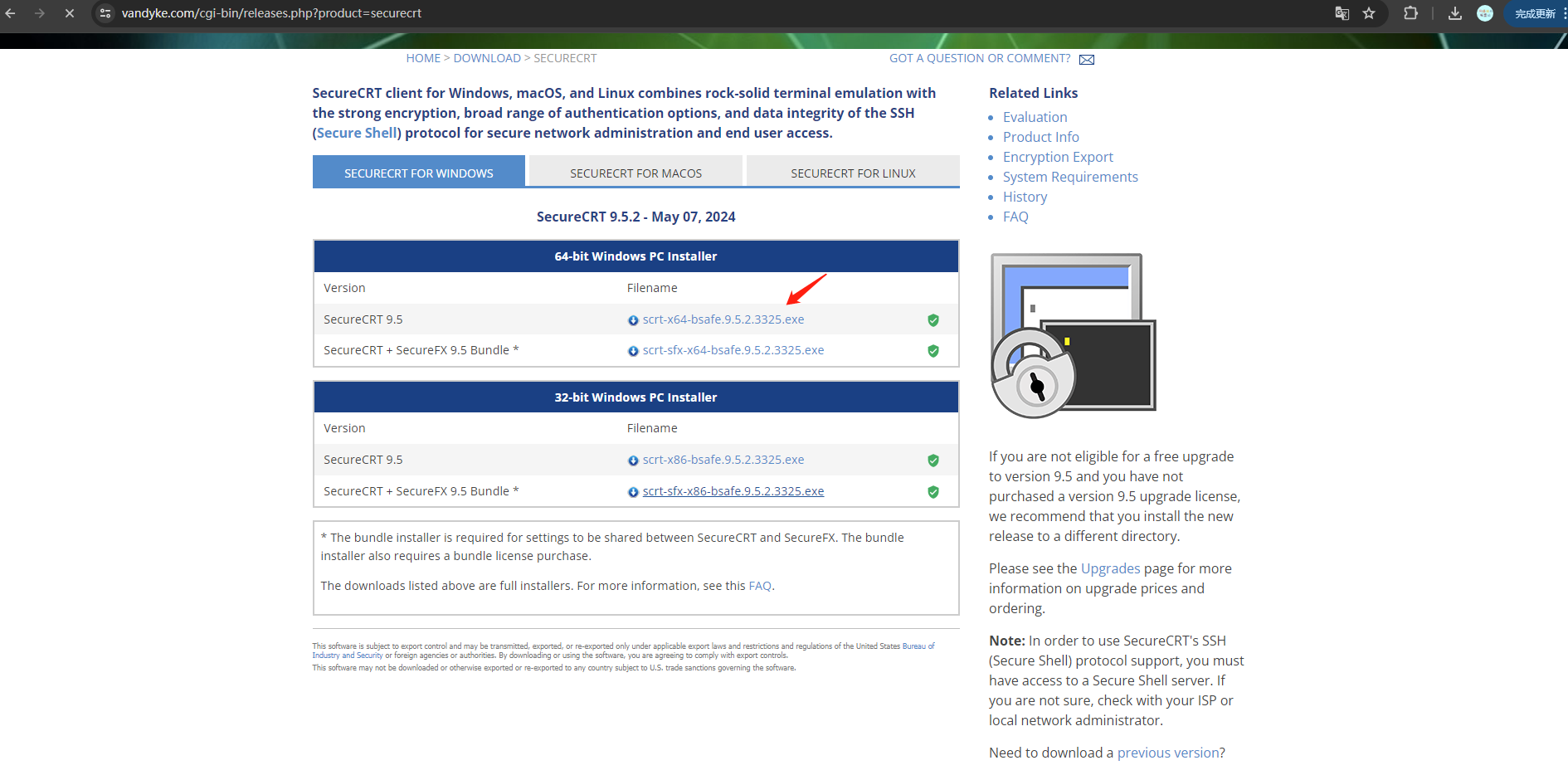Download scrt-x64-bsafe.9.5.2.3325.exe
The width and height of the screenshot is (1568, 775).
coord(723,319)
